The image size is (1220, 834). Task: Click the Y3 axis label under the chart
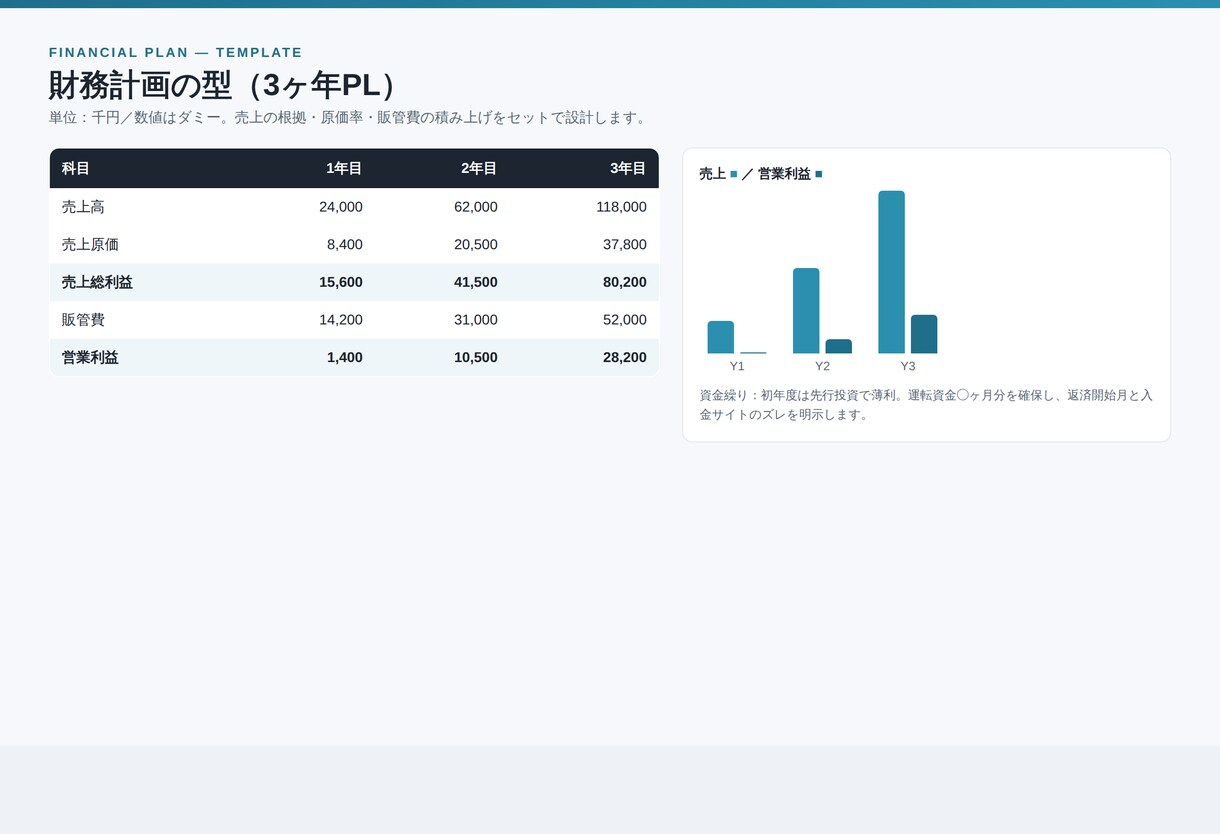pyautogui.click(x=908, y=366)
